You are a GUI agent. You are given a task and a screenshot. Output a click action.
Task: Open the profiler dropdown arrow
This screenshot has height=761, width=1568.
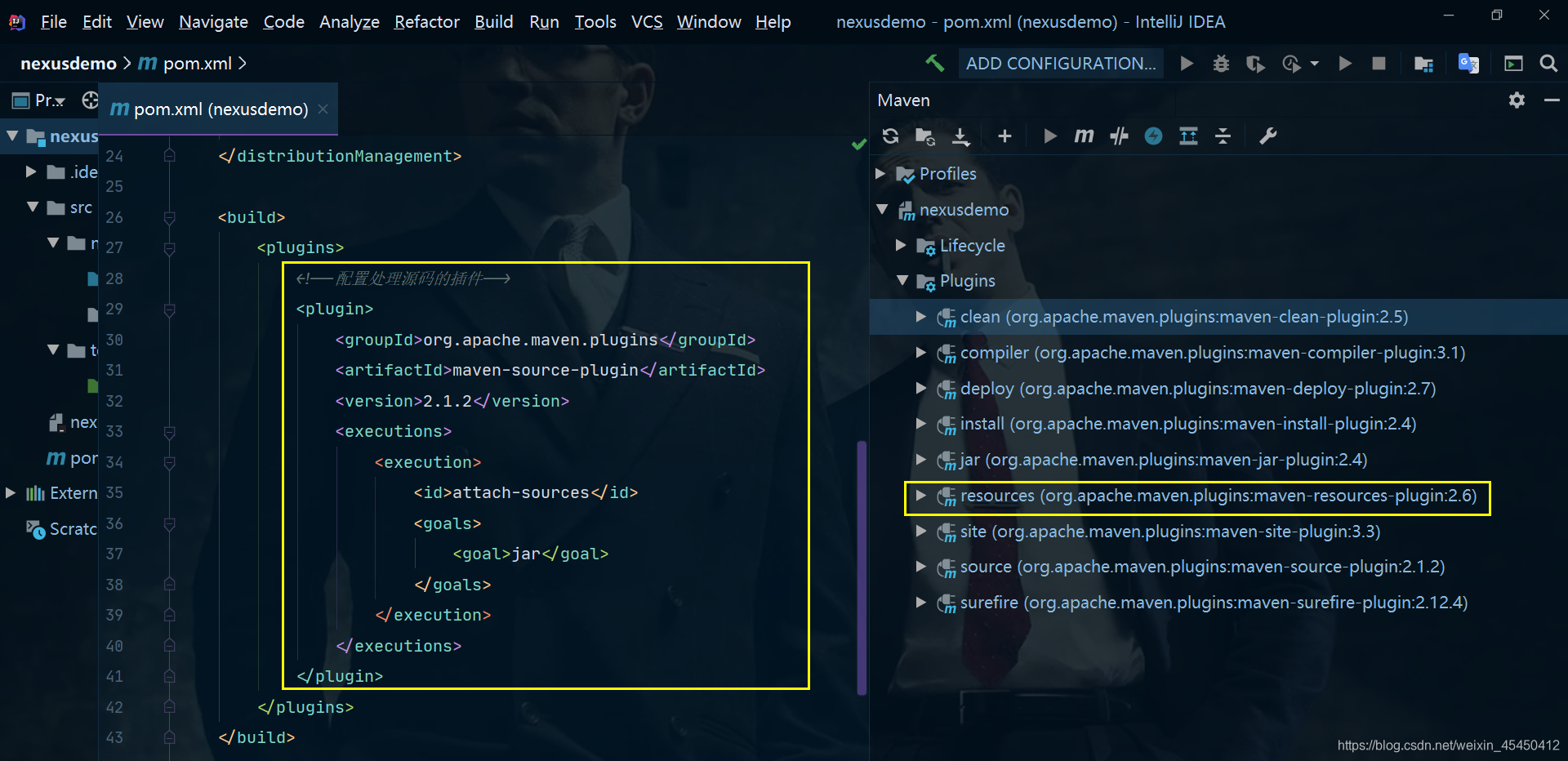click(1314, 63)
